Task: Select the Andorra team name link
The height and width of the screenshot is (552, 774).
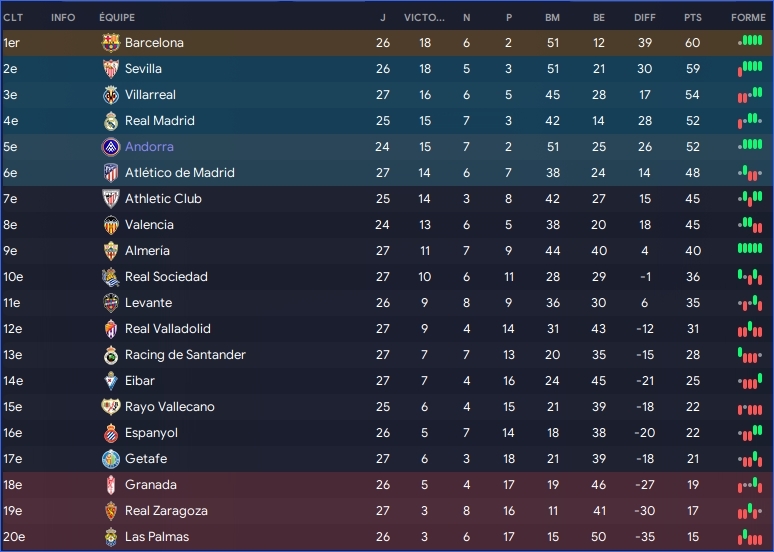Action: [150, 147]
